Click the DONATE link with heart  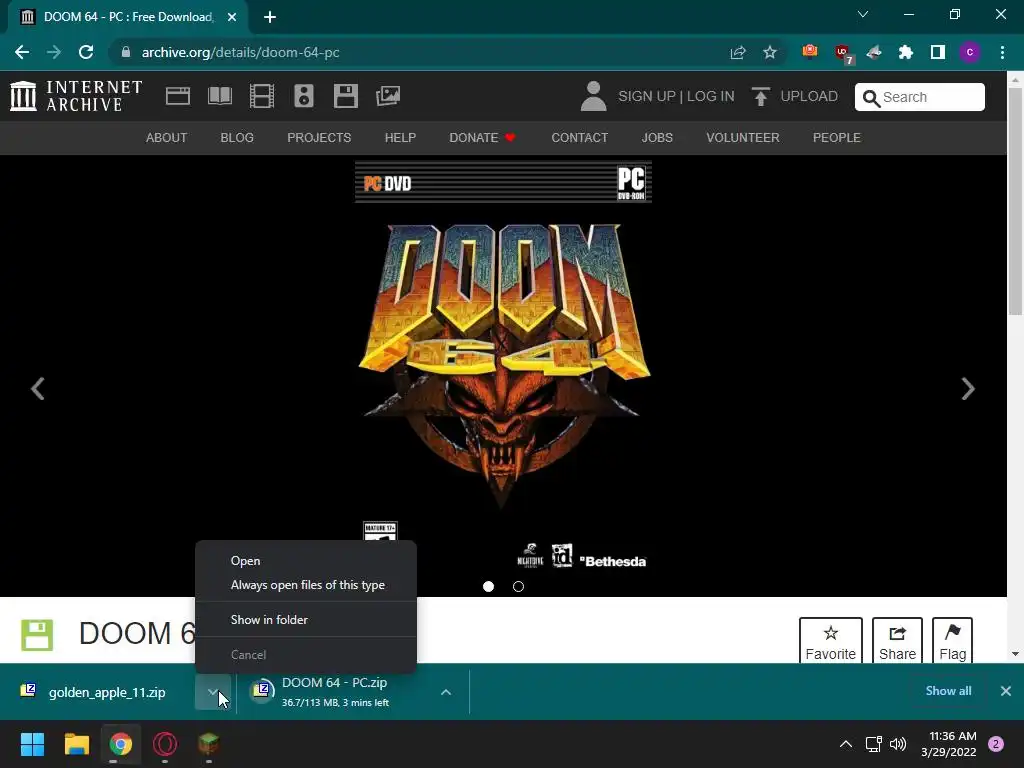pyautogui.click(x=483, y=138)
